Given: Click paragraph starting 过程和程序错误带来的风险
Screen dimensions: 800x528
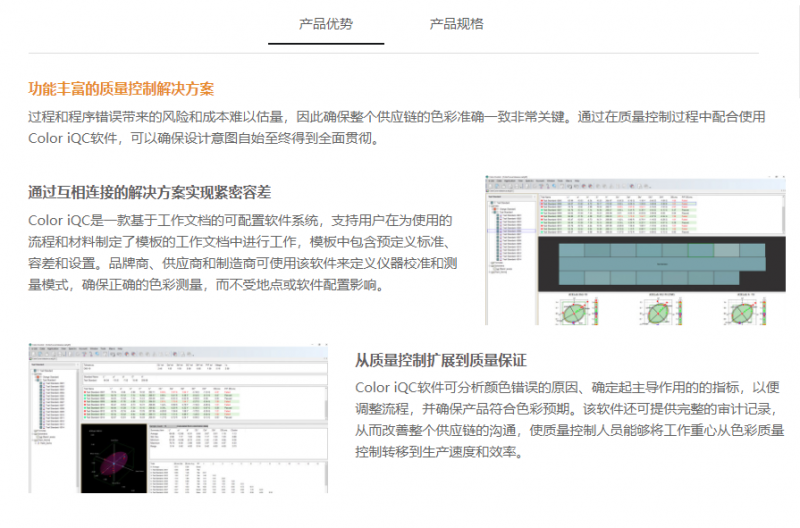Looking at the screenshot, I should [x=396, y=128].
